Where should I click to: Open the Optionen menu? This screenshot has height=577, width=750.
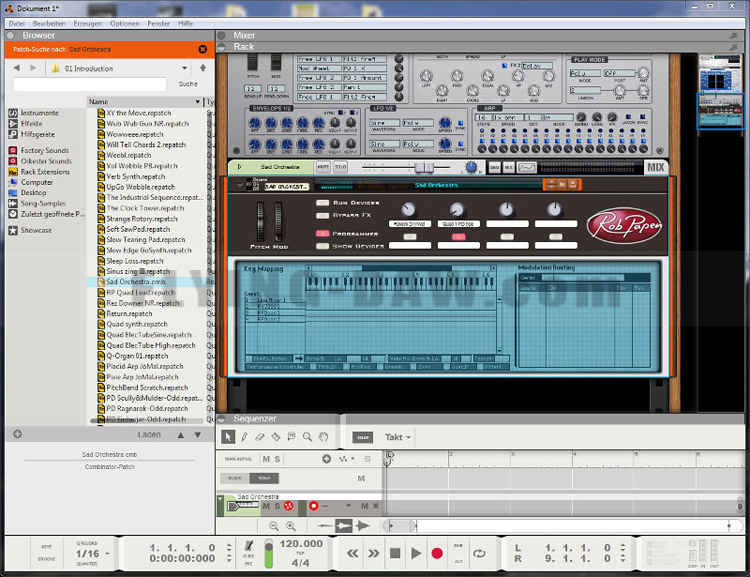(x=125, y=22)
